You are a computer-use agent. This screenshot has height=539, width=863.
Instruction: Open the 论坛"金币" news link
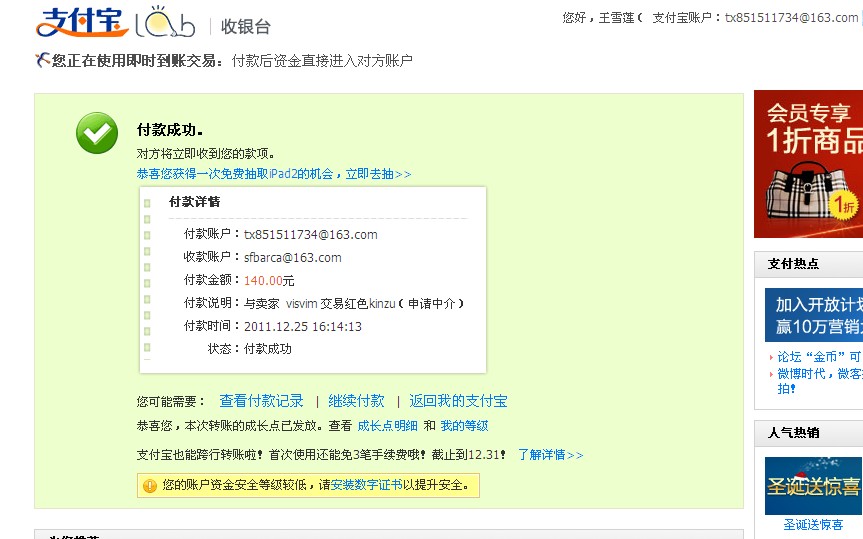coord(819,357)
